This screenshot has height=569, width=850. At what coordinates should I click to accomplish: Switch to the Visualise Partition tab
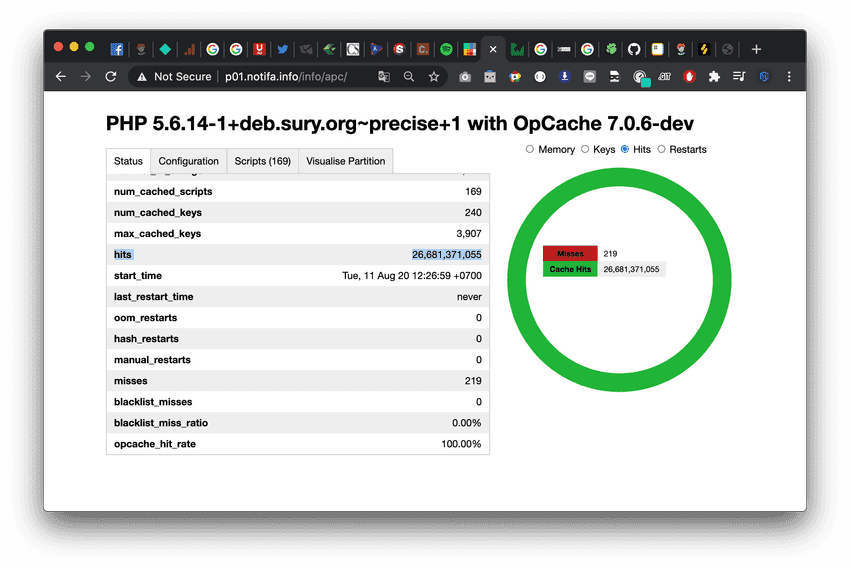point(345,161)
